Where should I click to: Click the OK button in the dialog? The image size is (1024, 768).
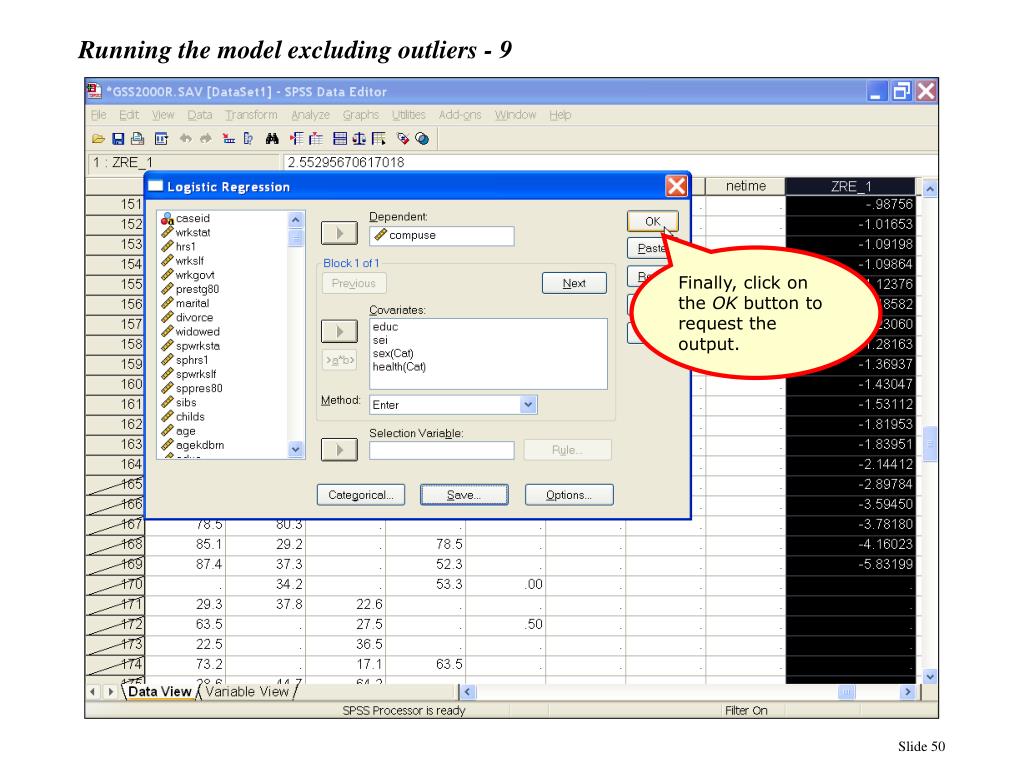pyautogui.click(x=652, y=221)
